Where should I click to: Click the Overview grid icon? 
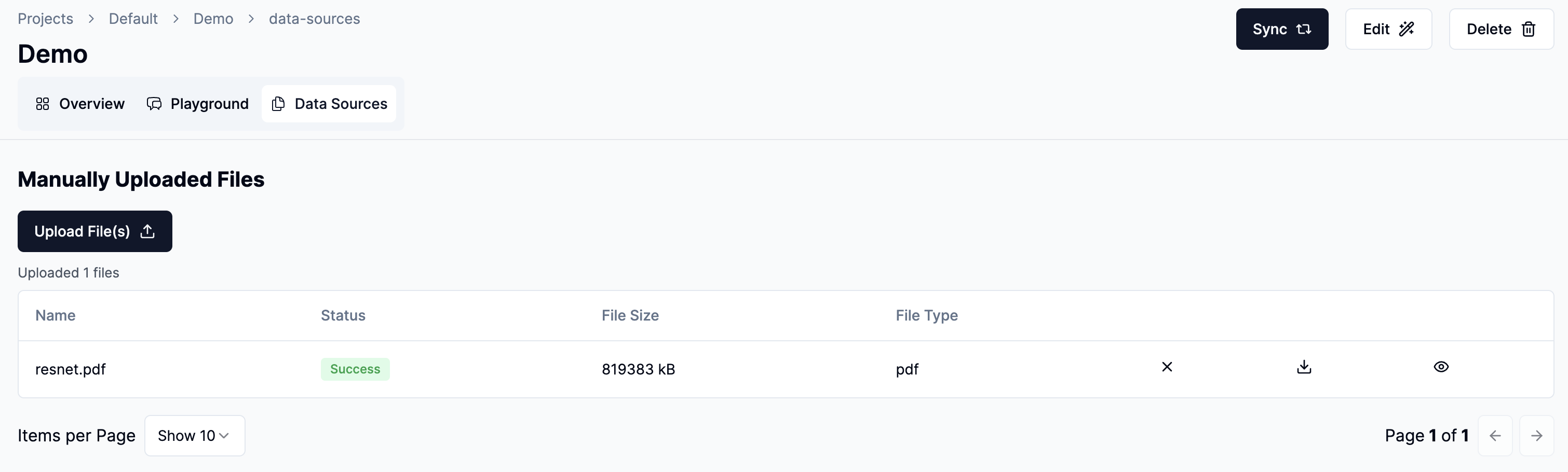pyautogui.click(x=42, y=103)
